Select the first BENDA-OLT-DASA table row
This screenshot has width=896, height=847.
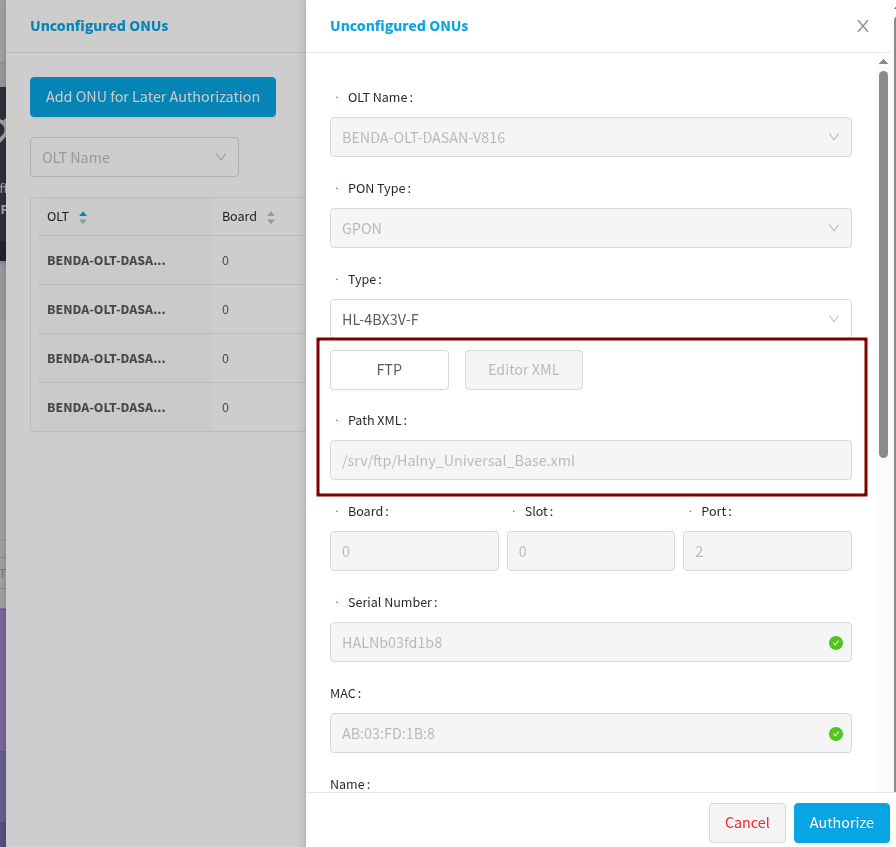pos(106,260)
